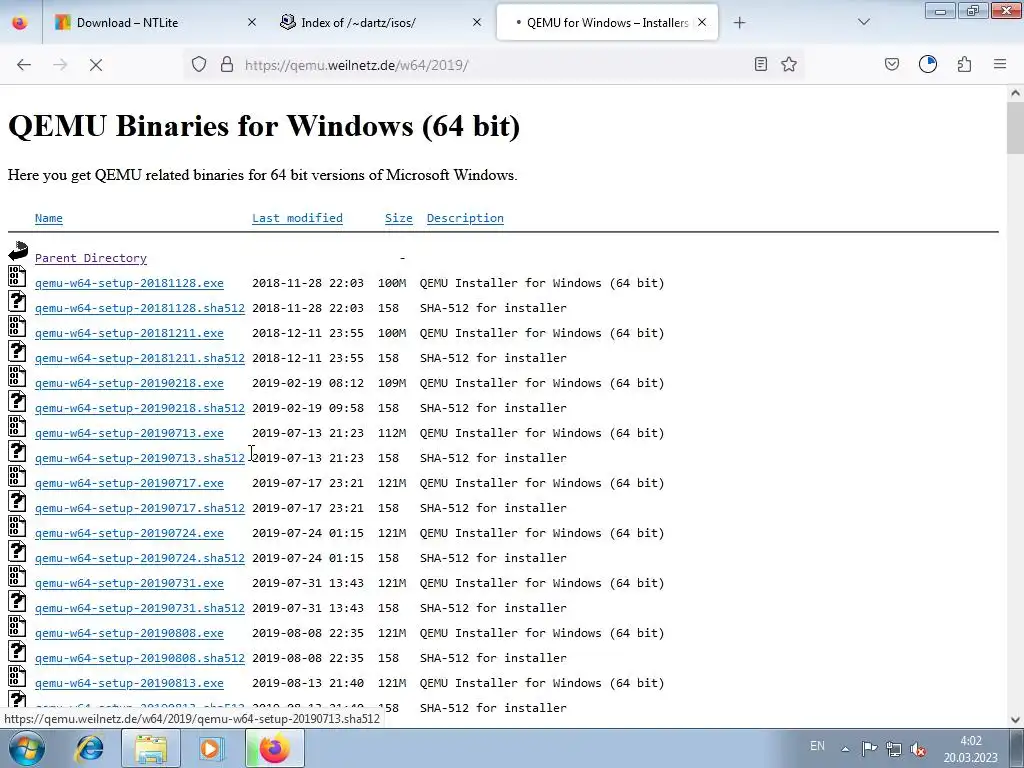Viewport: 1024px width, 768px height.
Task: Click the Parent Directory back arrow icon
Action: coord(18,251)
